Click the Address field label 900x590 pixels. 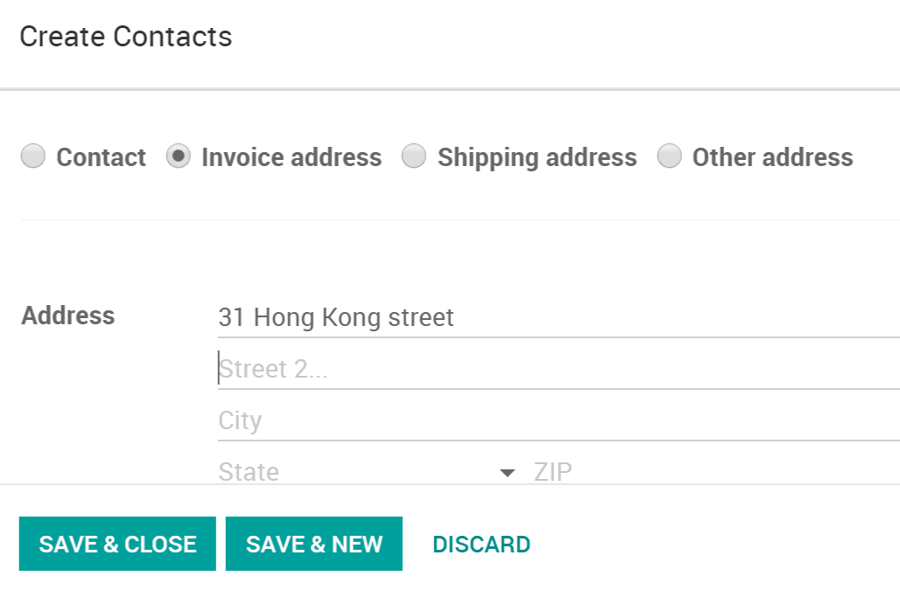(x=67, y=315)
